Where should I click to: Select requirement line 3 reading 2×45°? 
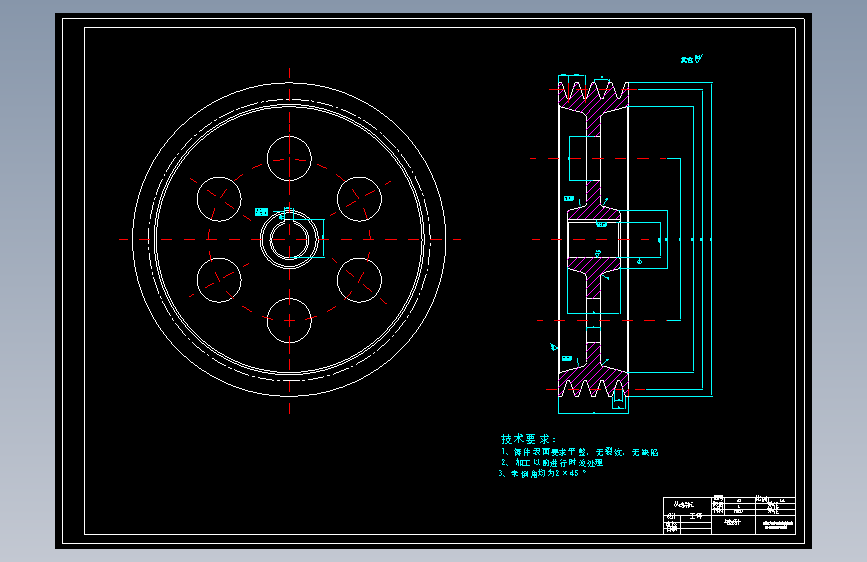click(542, 473)
